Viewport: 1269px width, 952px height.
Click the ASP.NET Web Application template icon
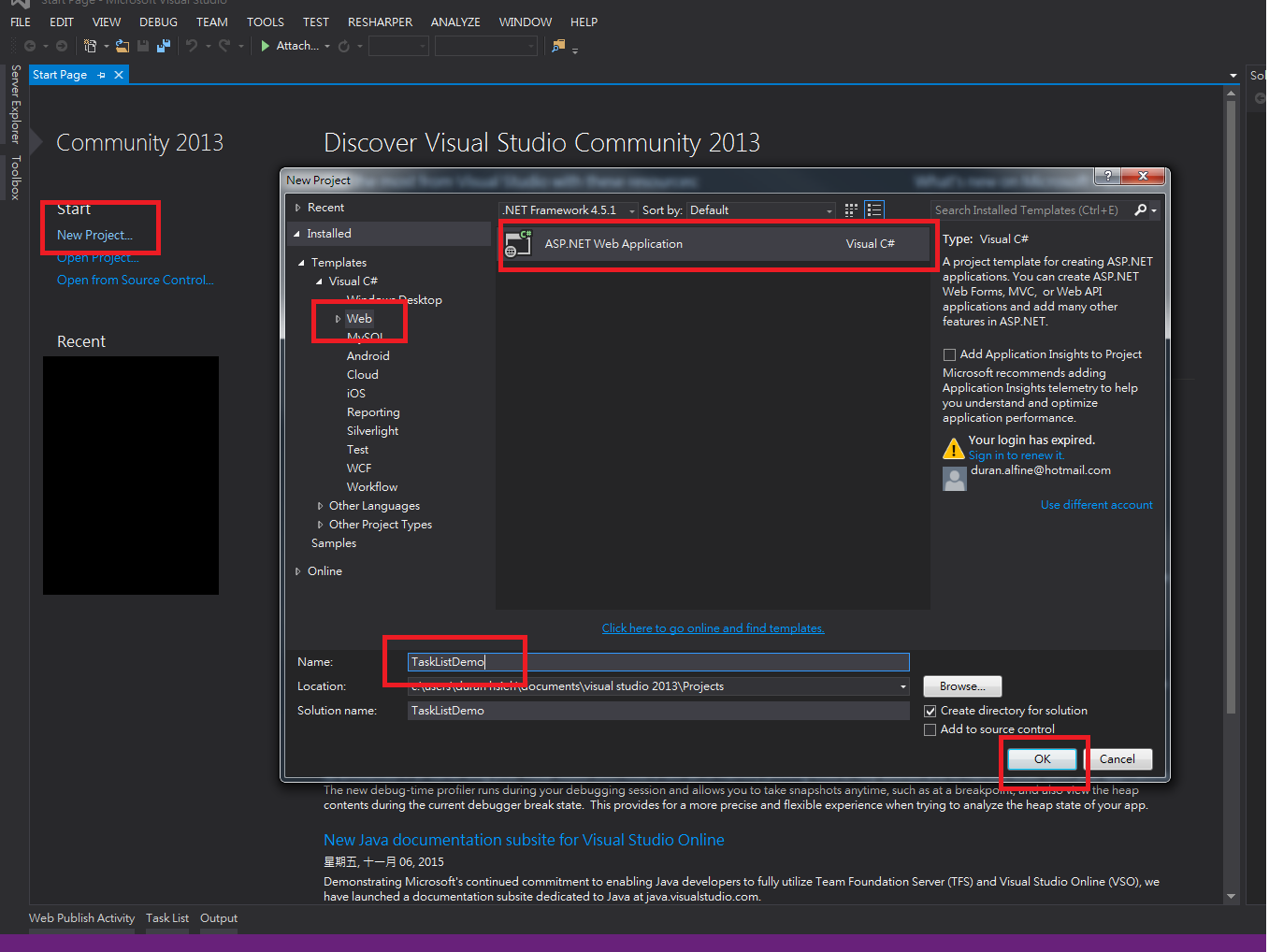[x=518, y=244]
